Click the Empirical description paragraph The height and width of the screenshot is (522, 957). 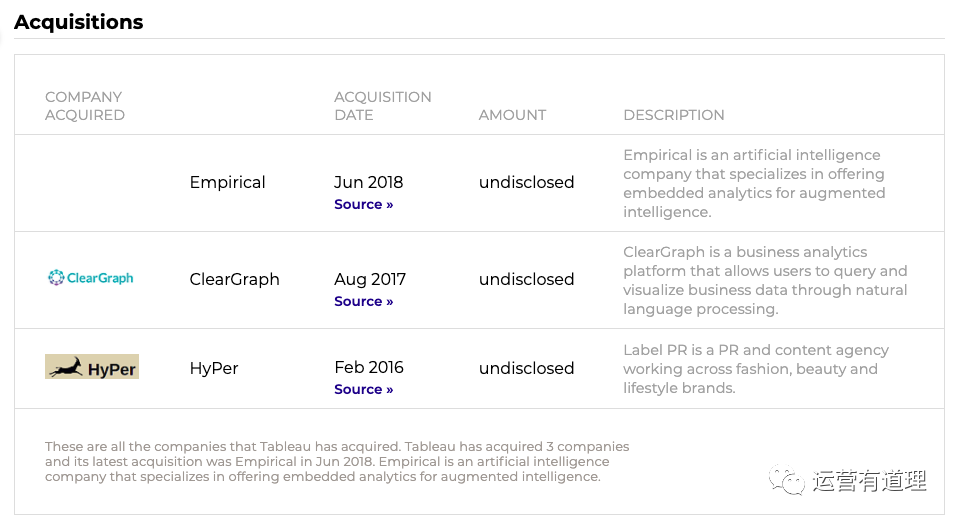754,183
